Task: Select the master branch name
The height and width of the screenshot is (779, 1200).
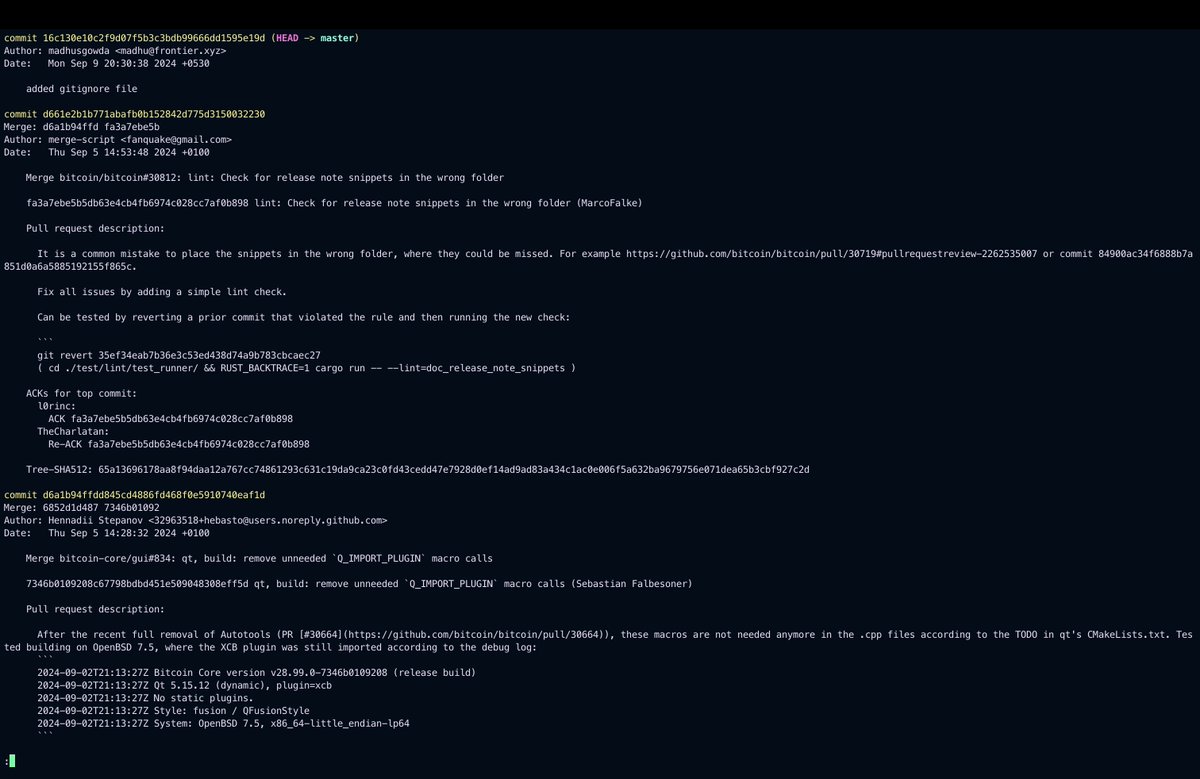Action: coord(336,37)
